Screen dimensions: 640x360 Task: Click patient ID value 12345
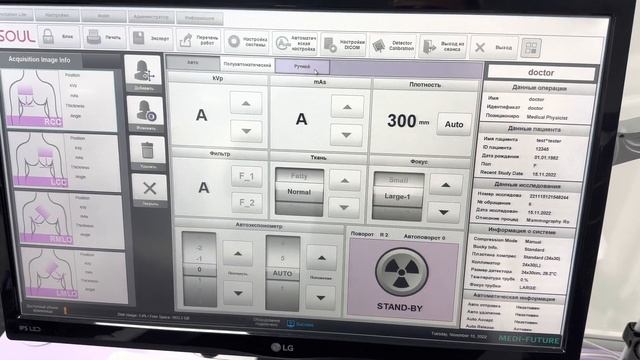(542, 149)
